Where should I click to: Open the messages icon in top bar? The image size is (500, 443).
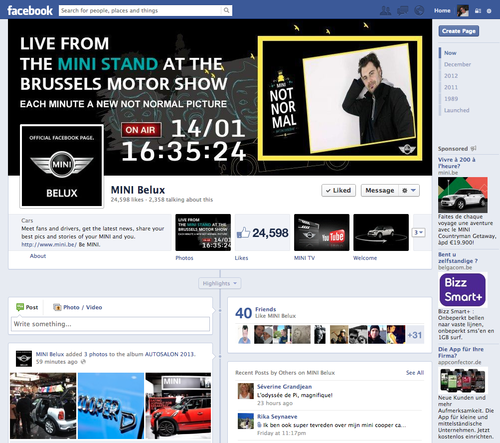[402, 11]
